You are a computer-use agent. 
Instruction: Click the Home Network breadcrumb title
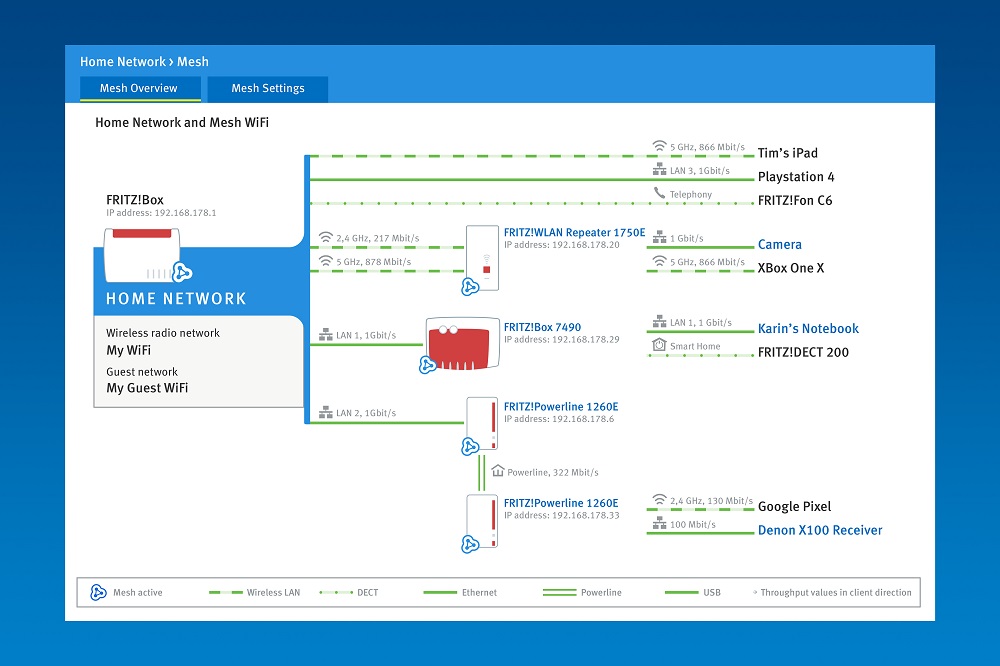click(x=122, y=62)
